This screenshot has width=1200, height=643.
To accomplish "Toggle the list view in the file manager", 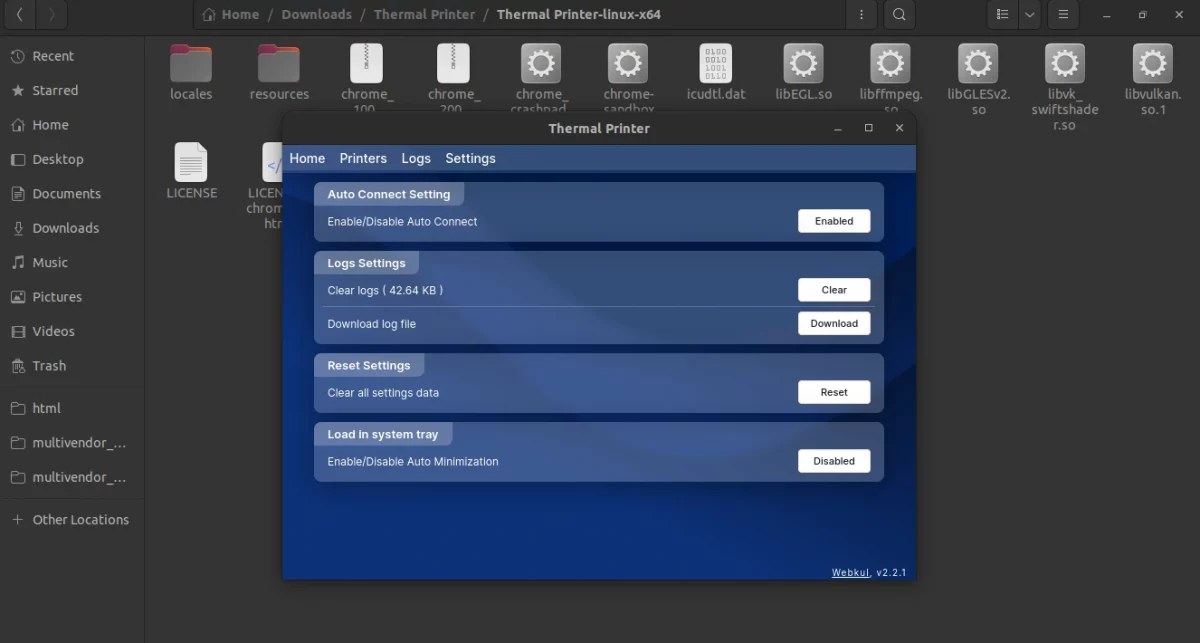I will 1002,15.
